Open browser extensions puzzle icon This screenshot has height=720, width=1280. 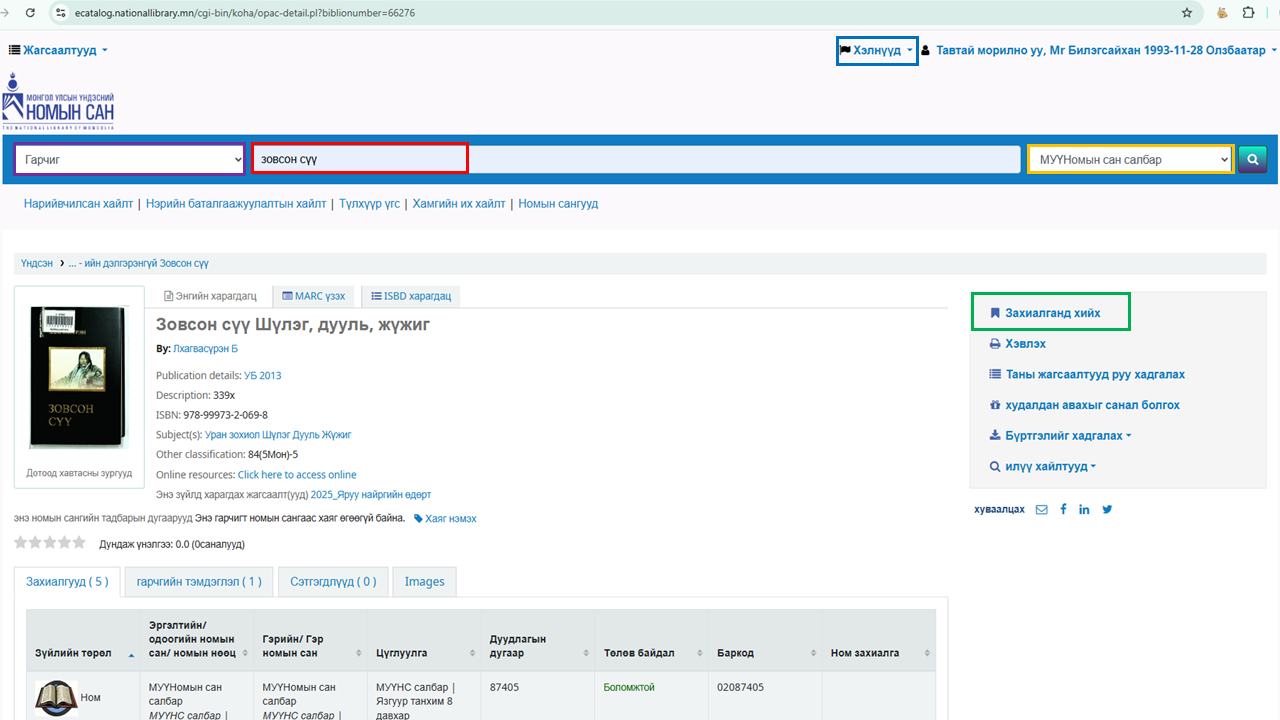click(1248, 13)
